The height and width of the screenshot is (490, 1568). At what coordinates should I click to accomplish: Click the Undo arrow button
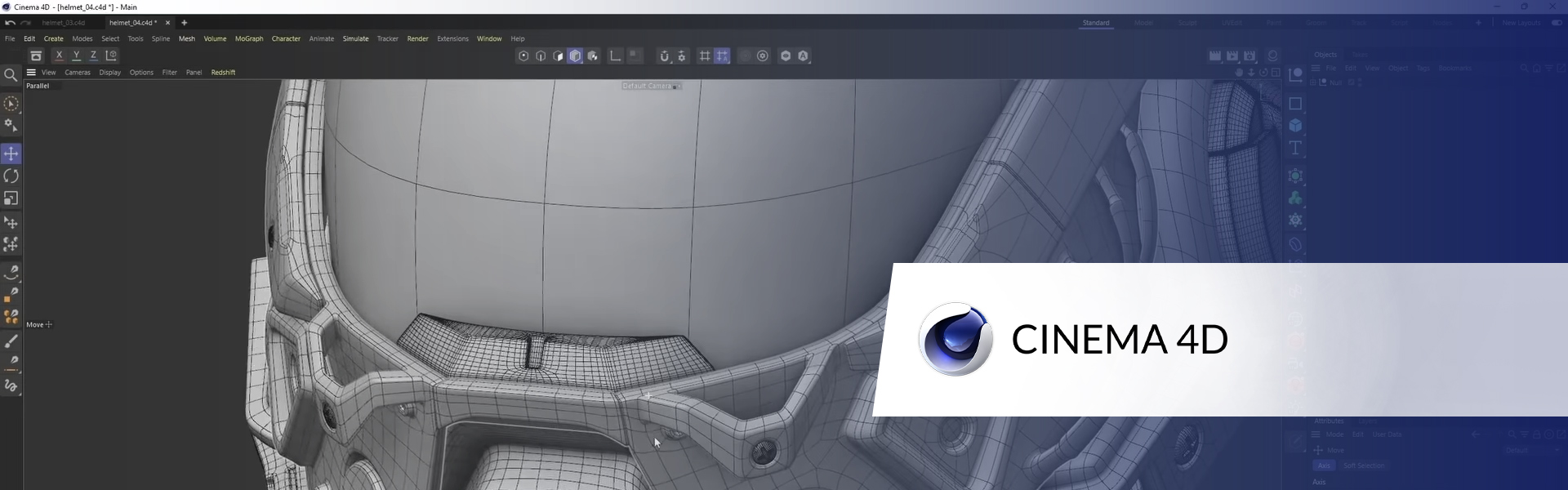click(x=10, y=23)
